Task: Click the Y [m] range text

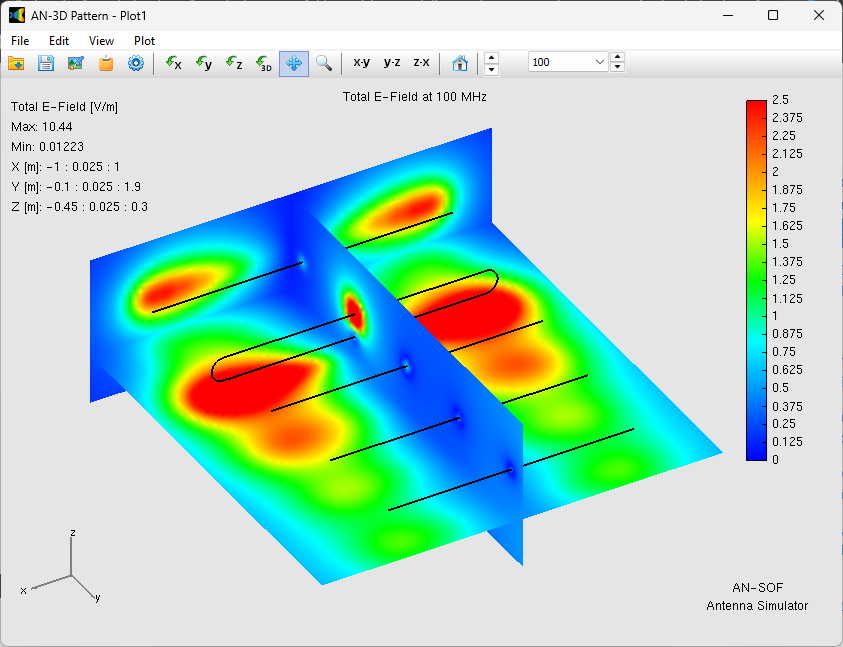Action: [76, 187]
